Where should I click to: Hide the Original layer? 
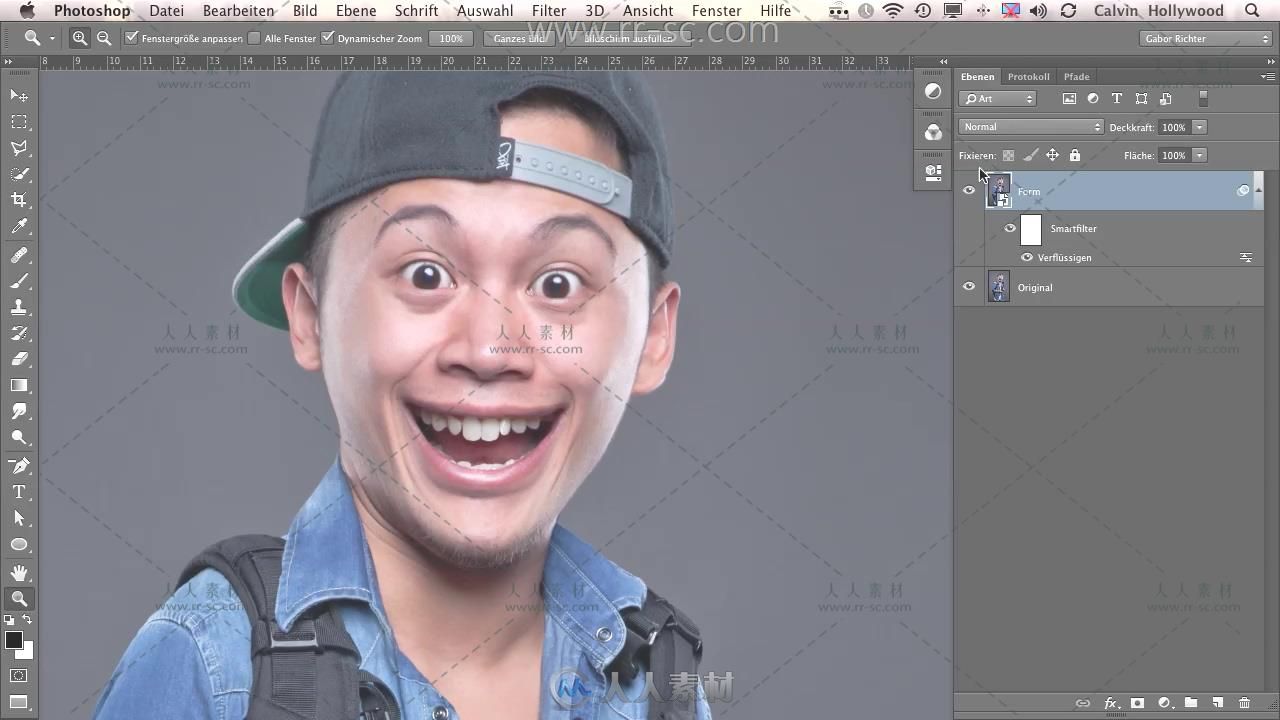[968, 287]
